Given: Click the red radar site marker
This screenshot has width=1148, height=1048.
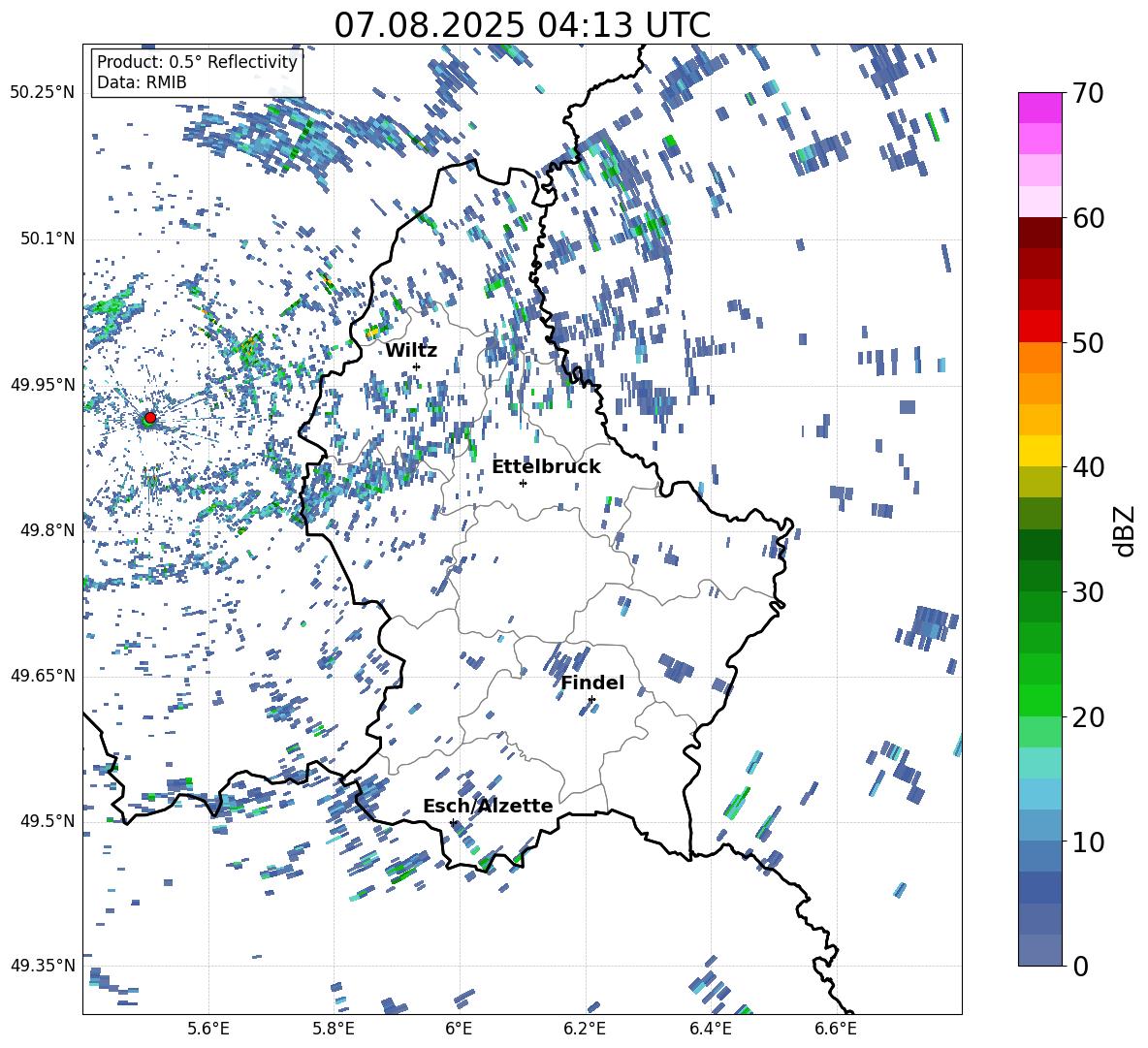Looking at the screenshot, I should pyautogui.click(x=150, y=417).
